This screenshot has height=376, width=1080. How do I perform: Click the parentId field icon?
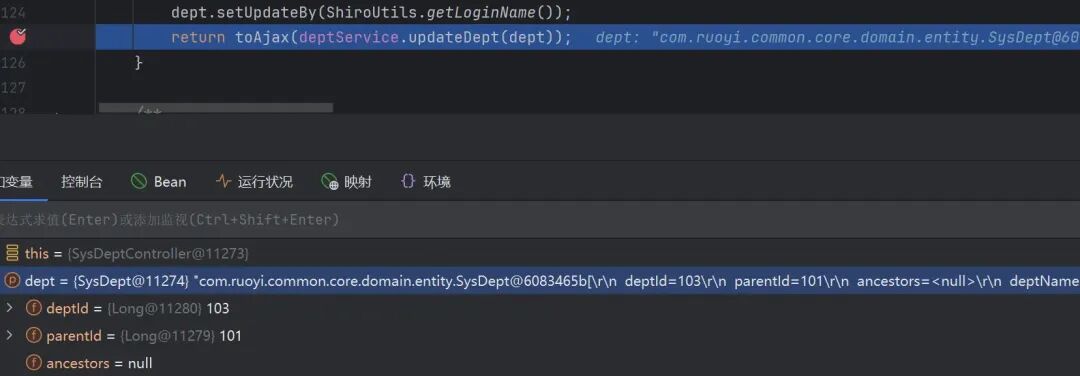point(33,336)
